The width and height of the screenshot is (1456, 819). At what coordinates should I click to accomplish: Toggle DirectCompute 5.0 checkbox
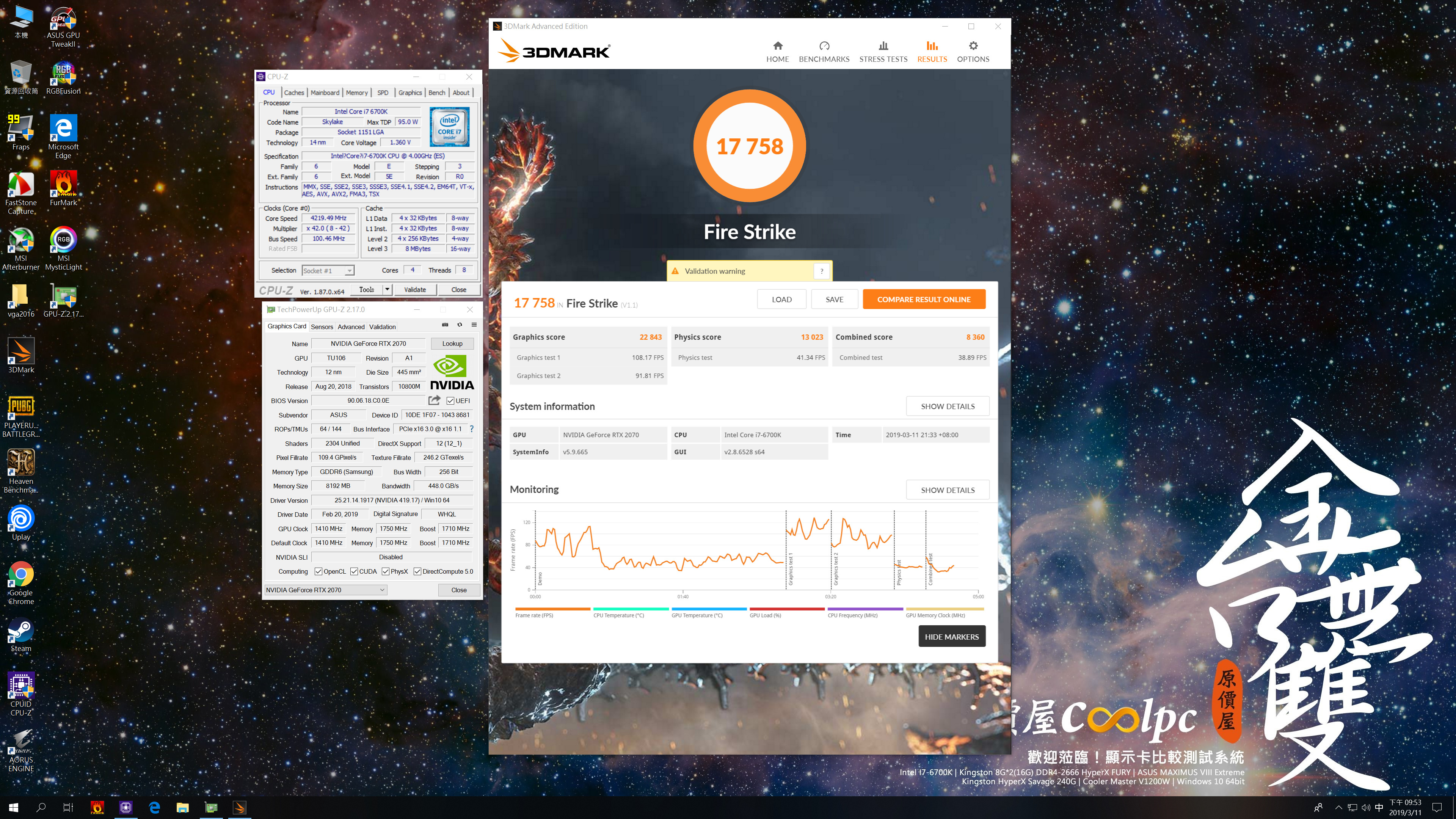[417, 571]
